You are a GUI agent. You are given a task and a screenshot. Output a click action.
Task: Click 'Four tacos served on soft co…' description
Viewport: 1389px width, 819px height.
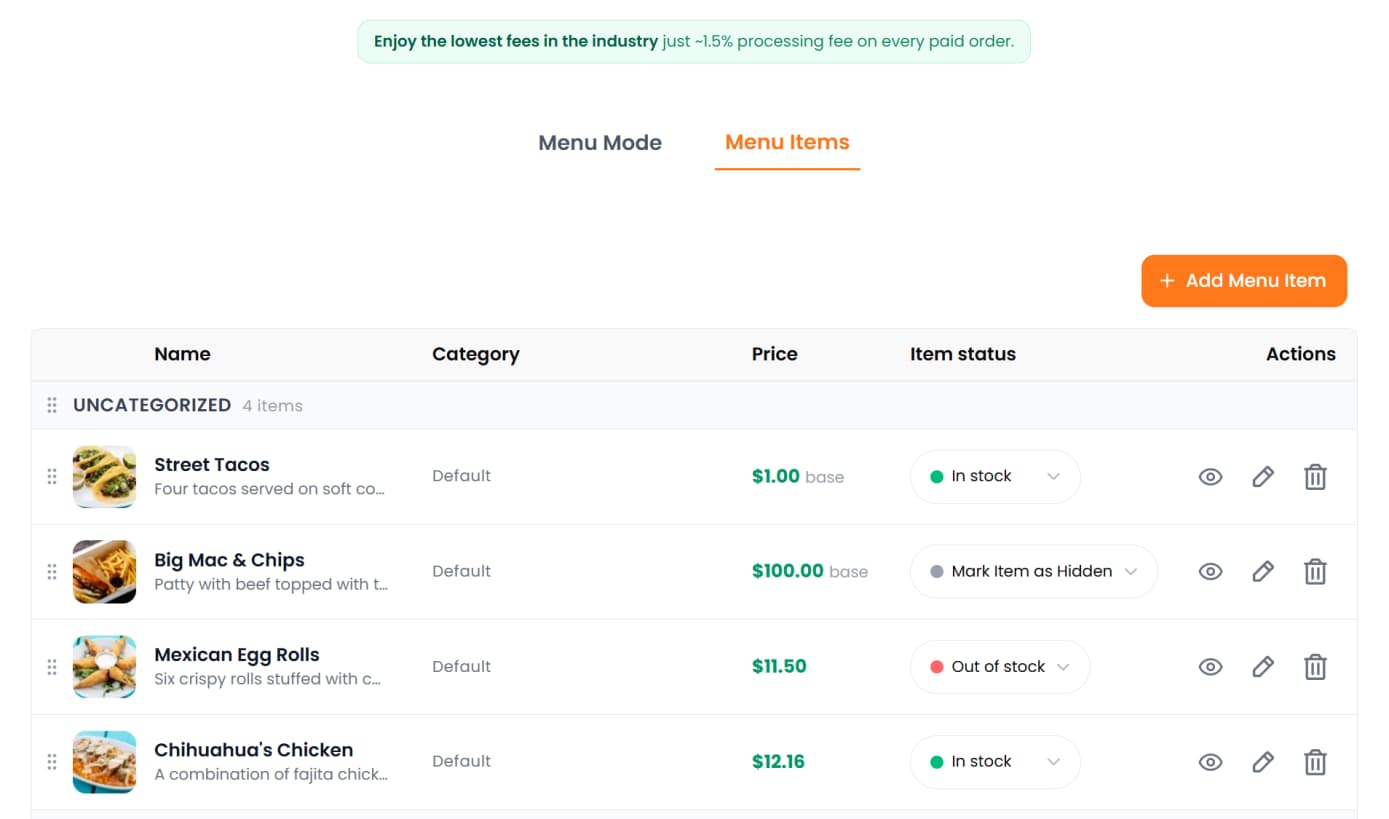(x=270, y=489)
